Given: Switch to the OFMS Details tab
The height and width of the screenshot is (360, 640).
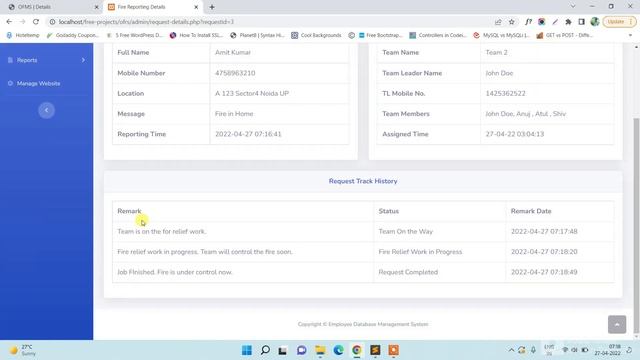Looking at the screenshot, I should (52, 7).
